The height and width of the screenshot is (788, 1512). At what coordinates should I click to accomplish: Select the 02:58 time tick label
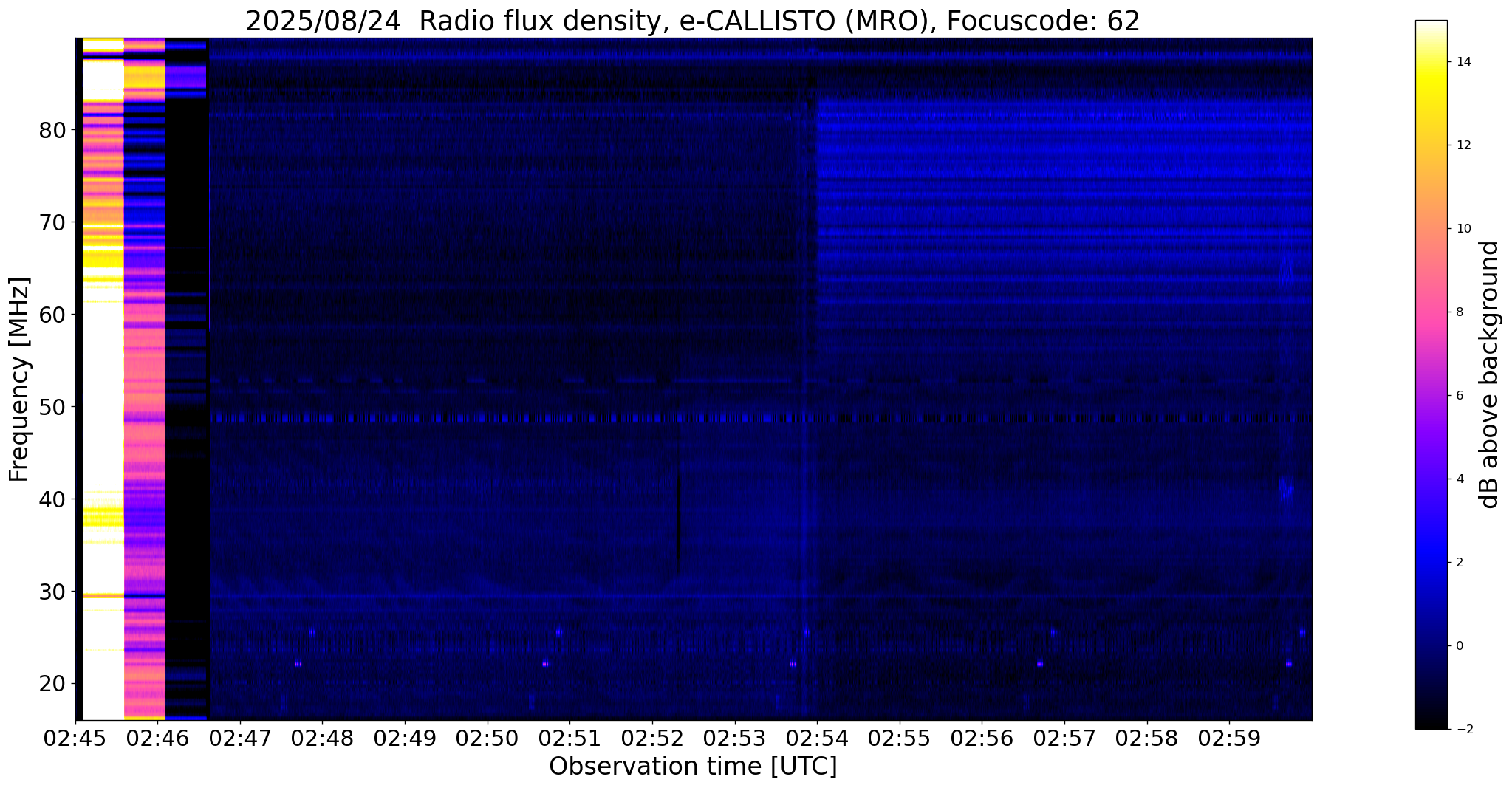click(1147, 739)
